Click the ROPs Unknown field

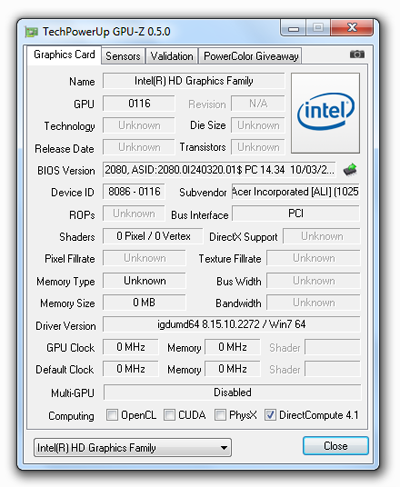tap(134, 213)
